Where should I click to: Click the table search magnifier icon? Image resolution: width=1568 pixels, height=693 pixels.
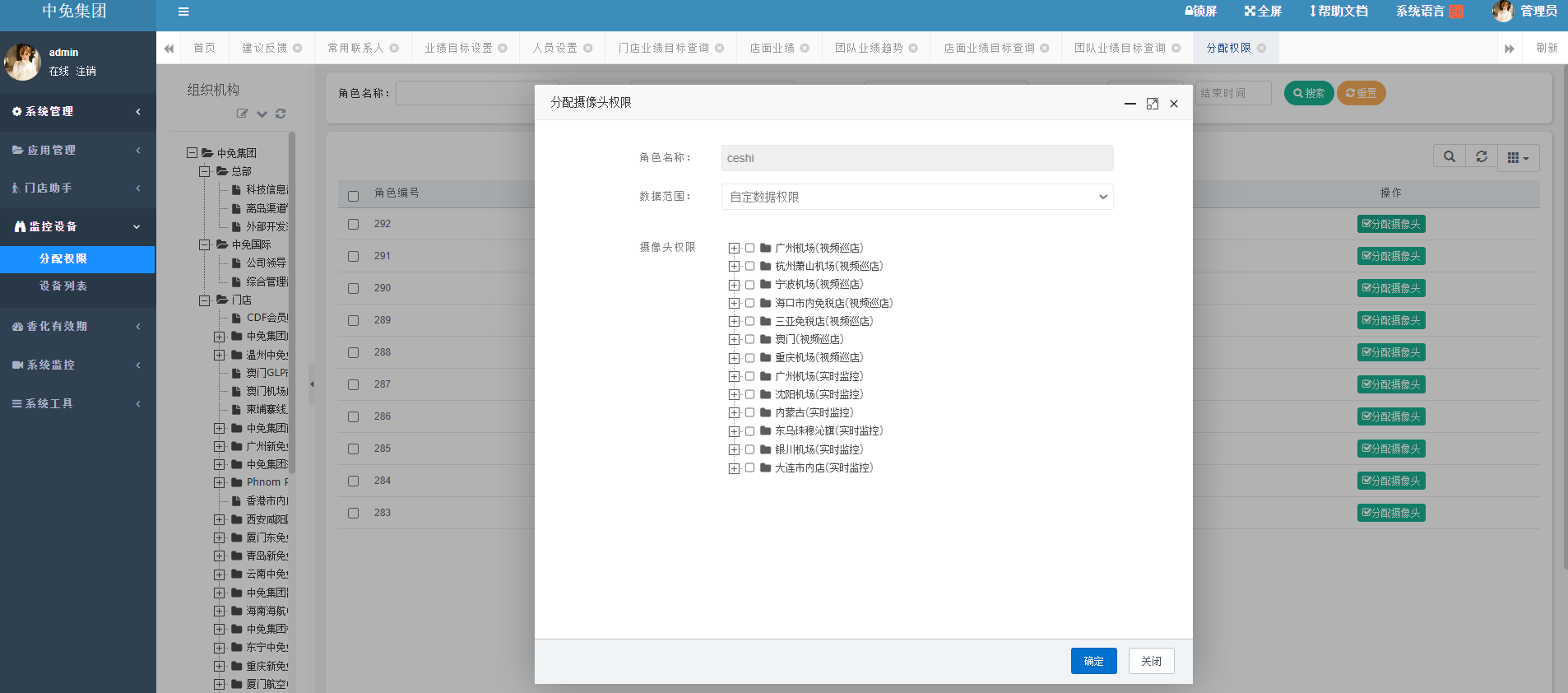1449,157
